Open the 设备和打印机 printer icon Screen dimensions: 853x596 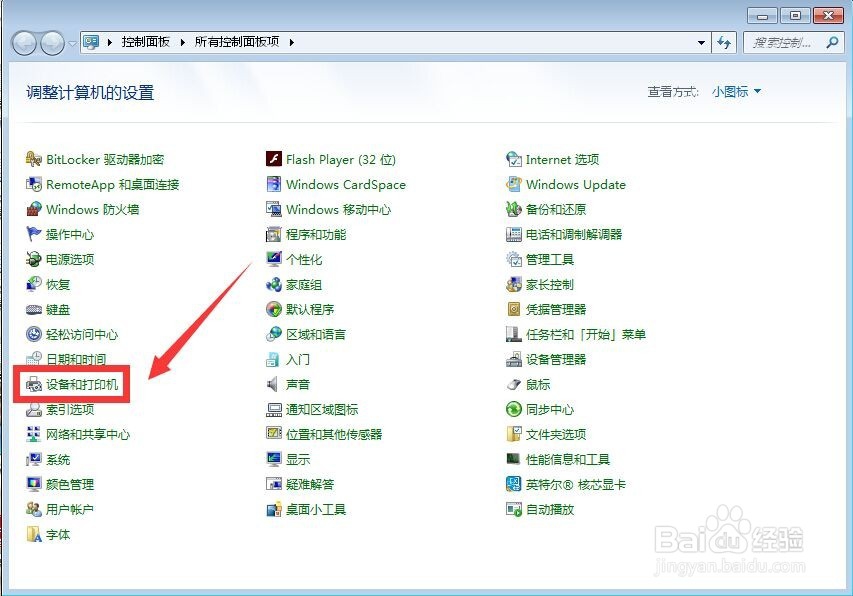[34, 384]
